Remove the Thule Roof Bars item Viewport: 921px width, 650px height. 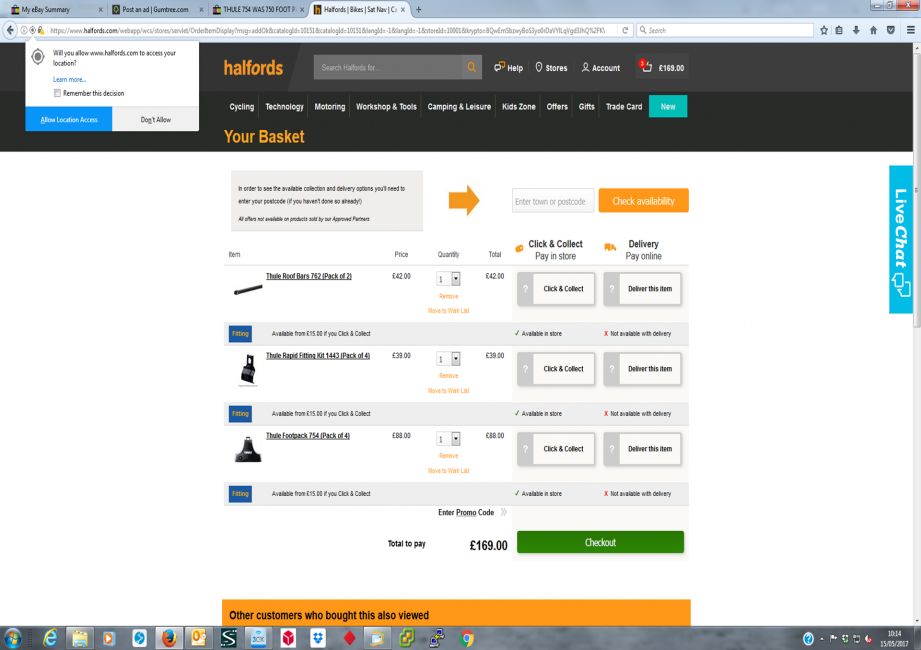pos(449,296)
